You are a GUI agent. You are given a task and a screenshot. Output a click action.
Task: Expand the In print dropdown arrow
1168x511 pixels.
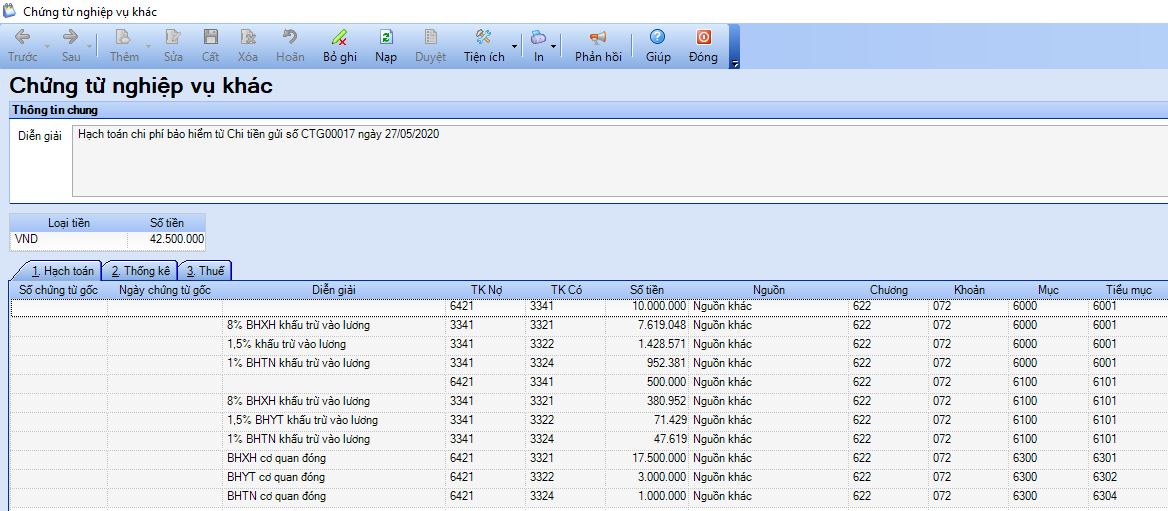(553, 46)
